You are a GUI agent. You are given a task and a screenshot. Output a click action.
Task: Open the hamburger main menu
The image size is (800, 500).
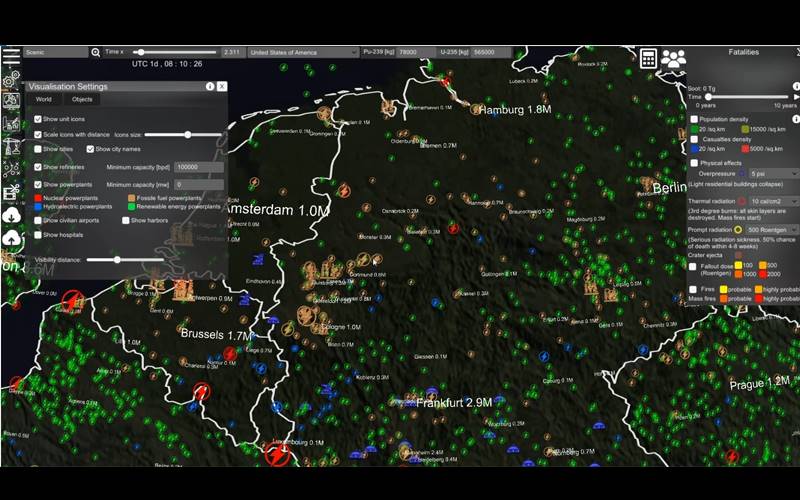[x=11, y=53]
